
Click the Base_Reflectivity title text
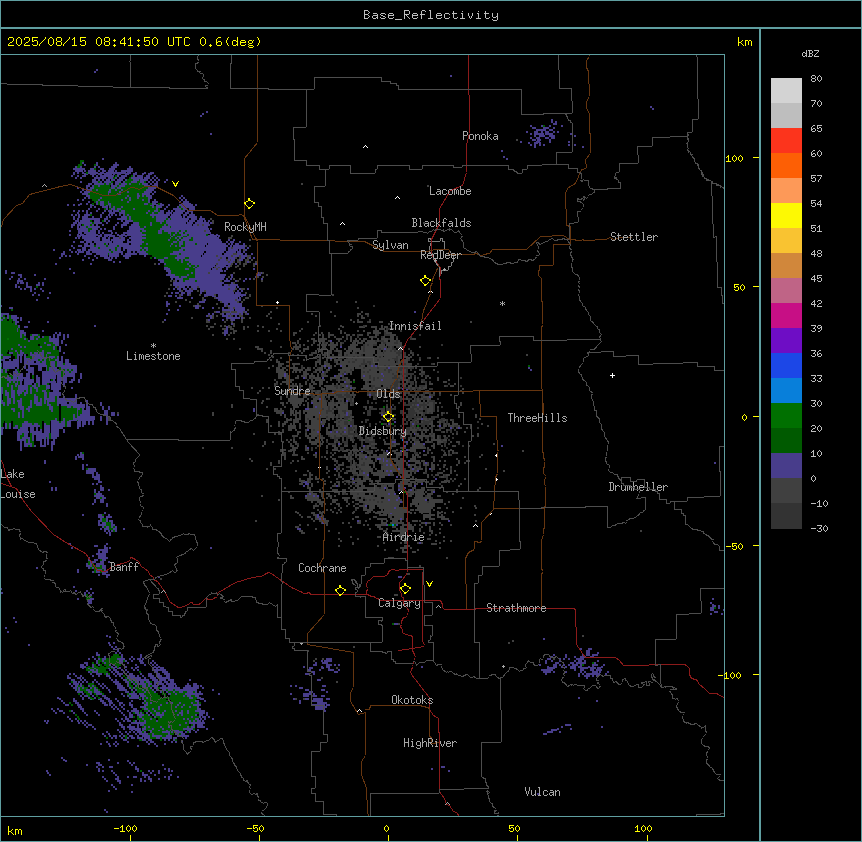pos(431,15)
